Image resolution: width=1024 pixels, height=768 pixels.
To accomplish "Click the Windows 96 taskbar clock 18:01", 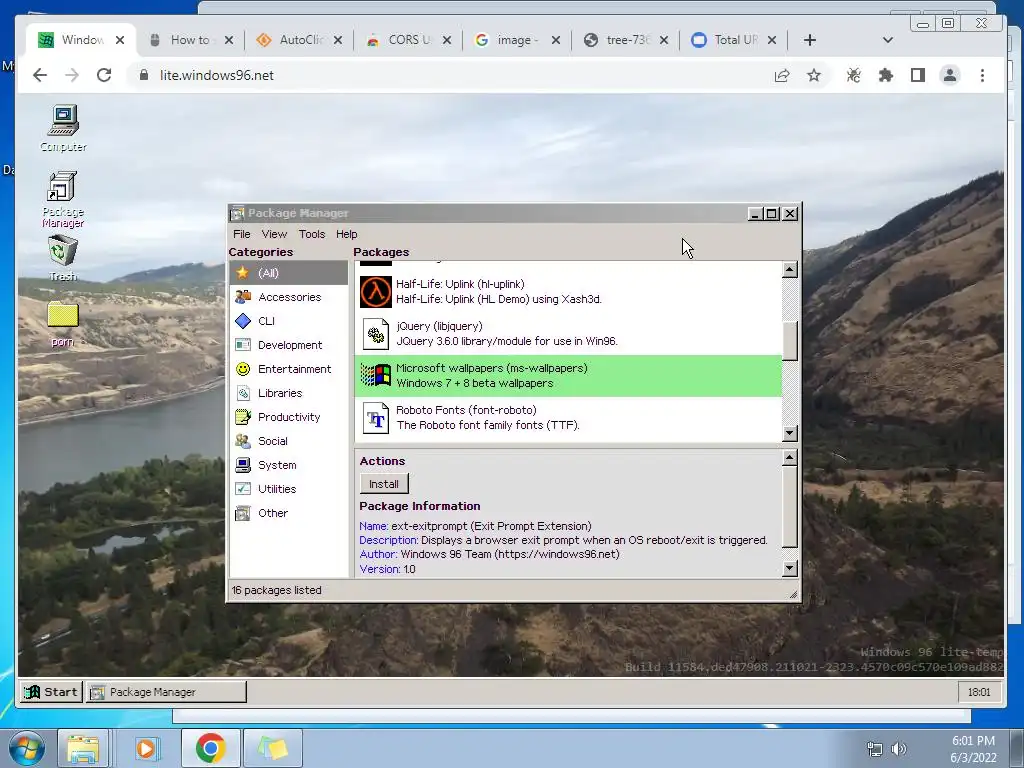I will tap(979, 692).
